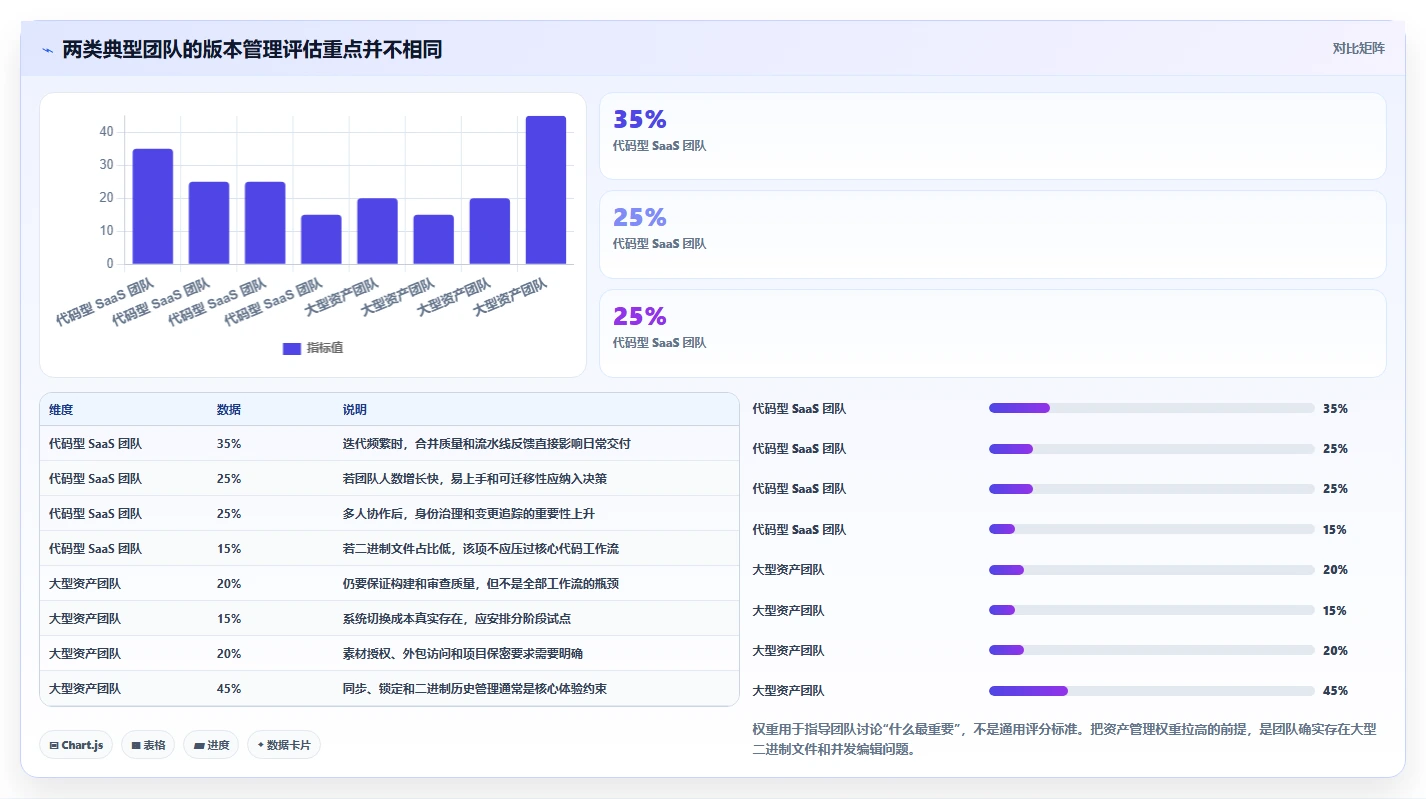Select the 数据卡片 tag label text
The image size is (1426, 799).
pos(288,745)
